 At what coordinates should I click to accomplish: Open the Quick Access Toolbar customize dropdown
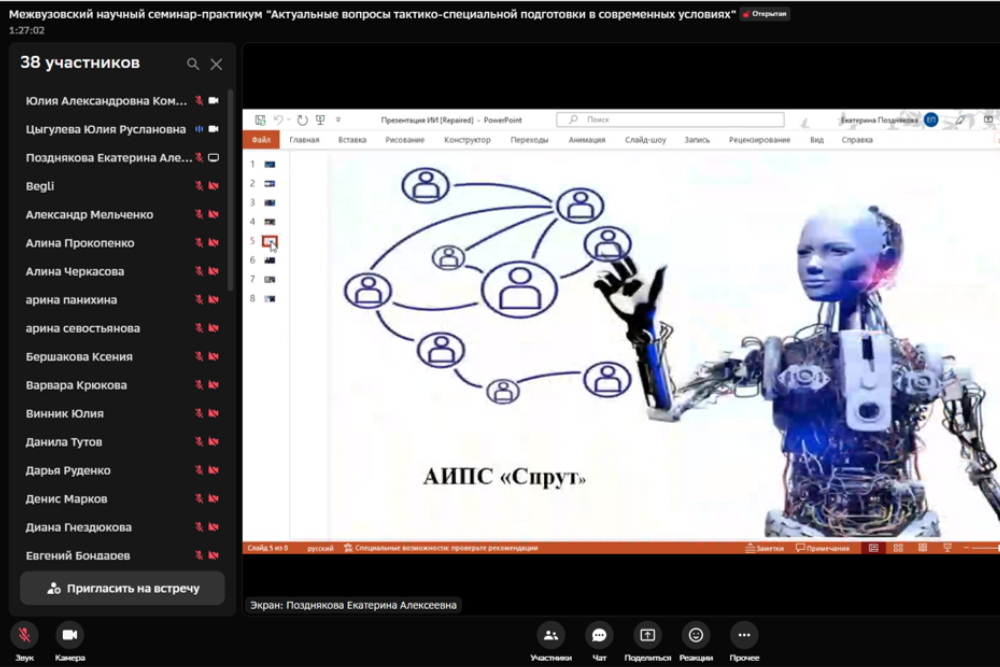(x=338, y=120)
